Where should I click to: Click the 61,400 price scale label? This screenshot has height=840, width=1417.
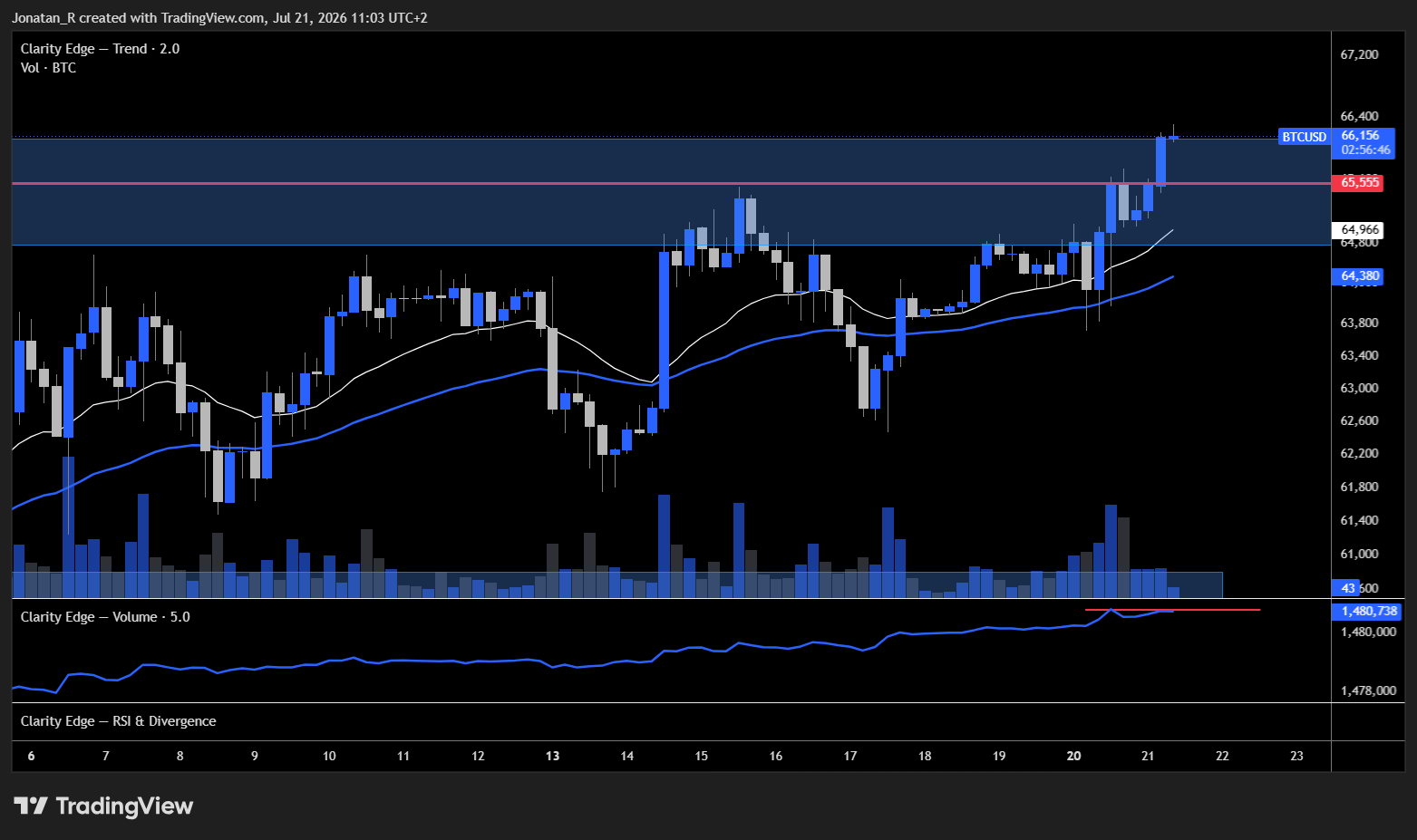[x=1359, y=520]
